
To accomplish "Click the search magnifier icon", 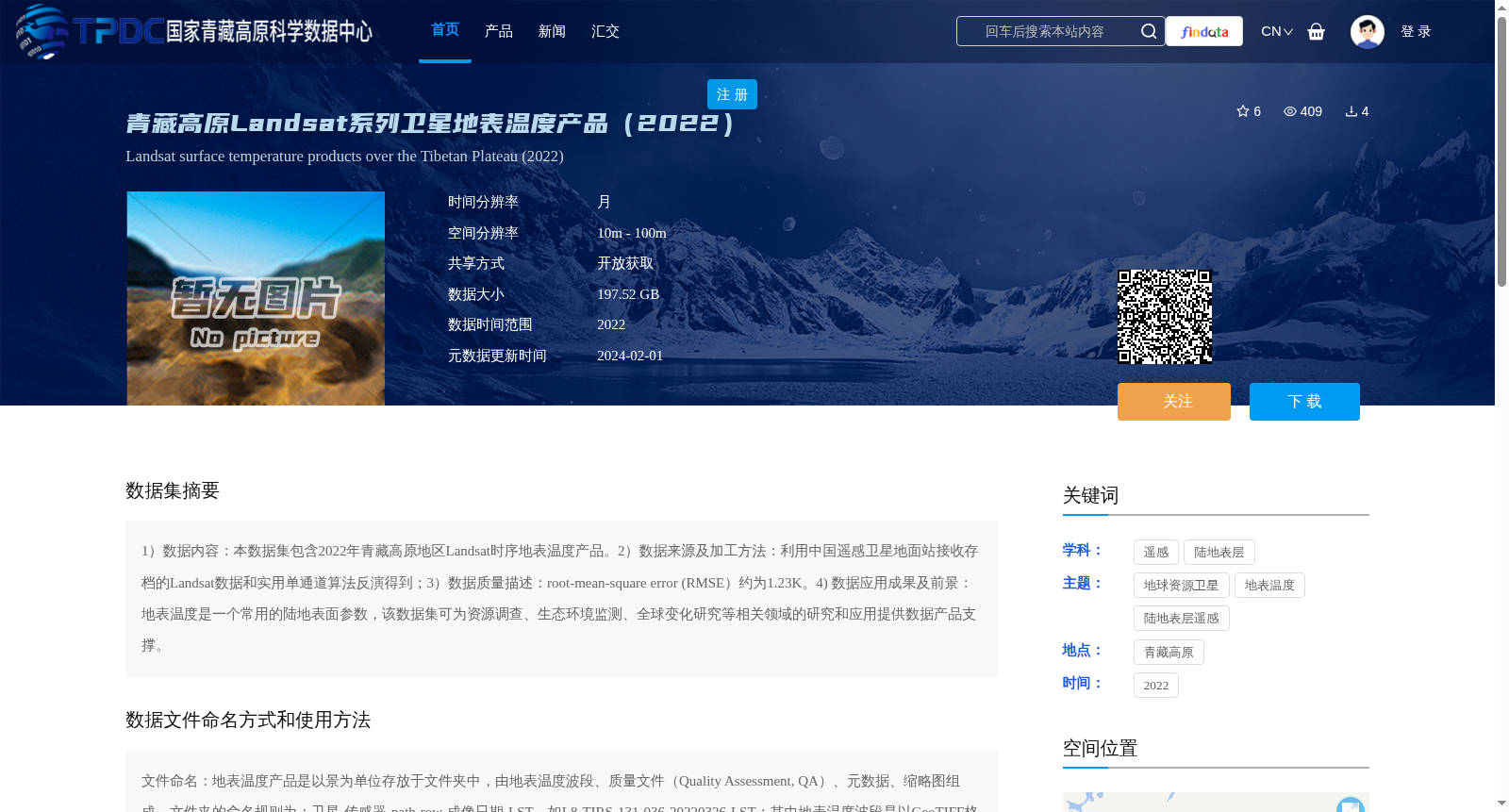I will coord(1148,31).
